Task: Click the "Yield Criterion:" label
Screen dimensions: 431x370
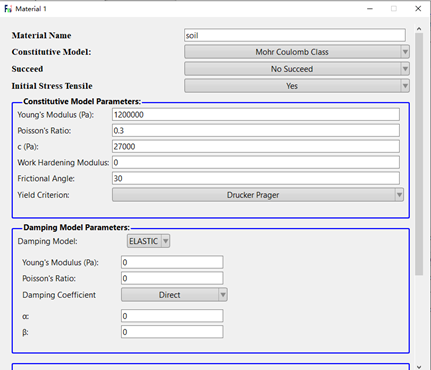Action: point(43,195)
